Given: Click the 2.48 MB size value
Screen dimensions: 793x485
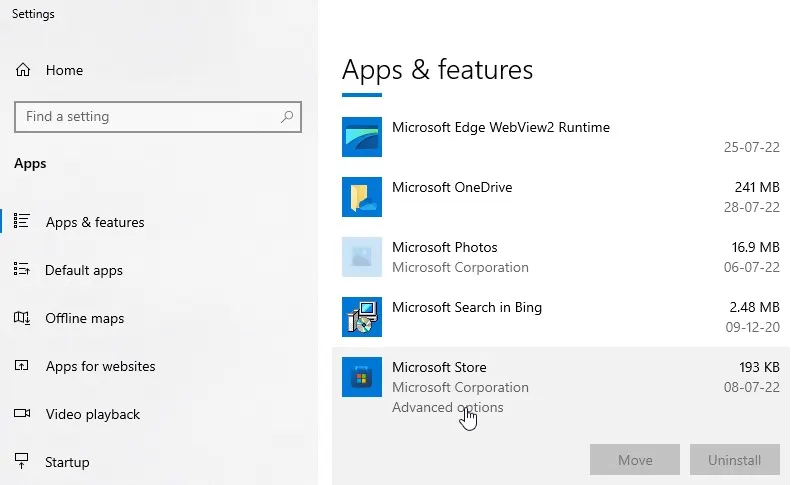Looking at the screenshot, I should coord(754,307).
